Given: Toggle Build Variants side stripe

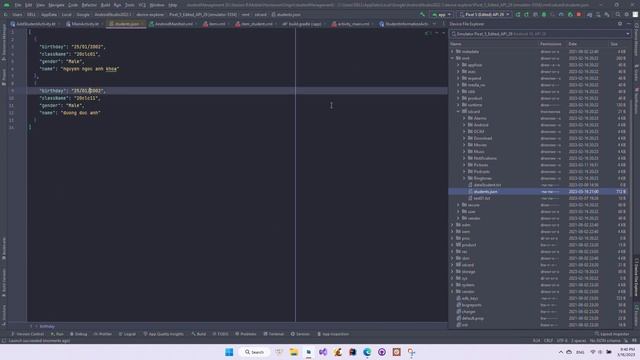Looking at the screenshot, I should click(x=4, y=283).
